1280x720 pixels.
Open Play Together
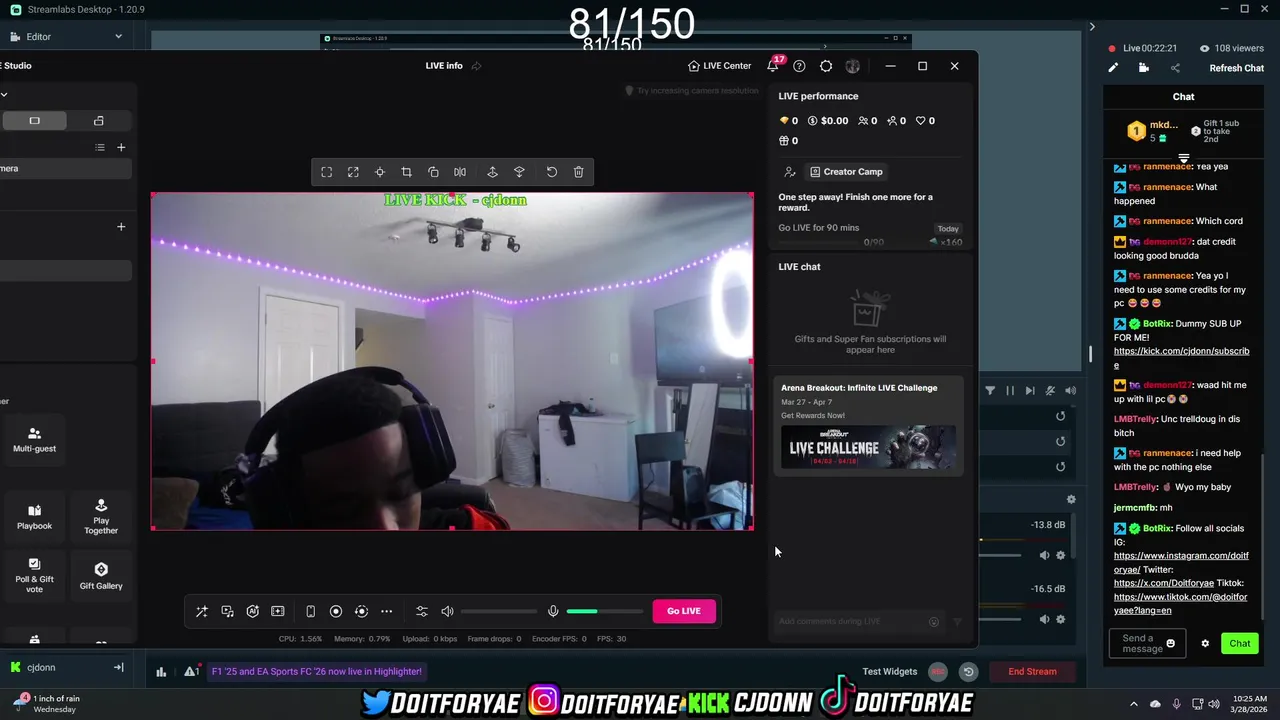(101, 516)
